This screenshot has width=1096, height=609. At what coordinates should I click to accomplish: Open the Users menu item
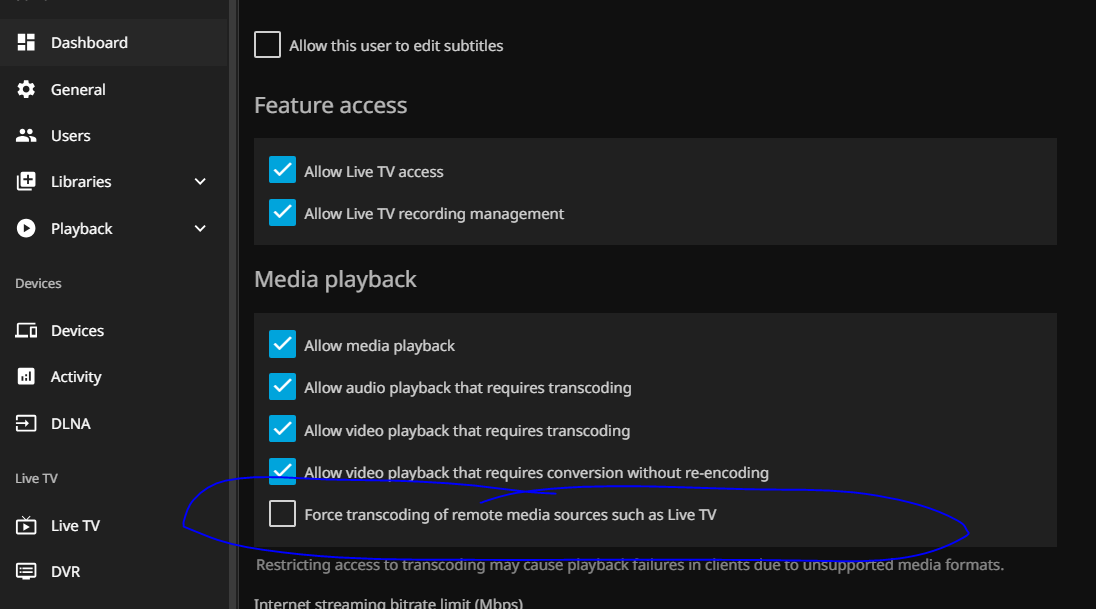(x=70, y=136)
